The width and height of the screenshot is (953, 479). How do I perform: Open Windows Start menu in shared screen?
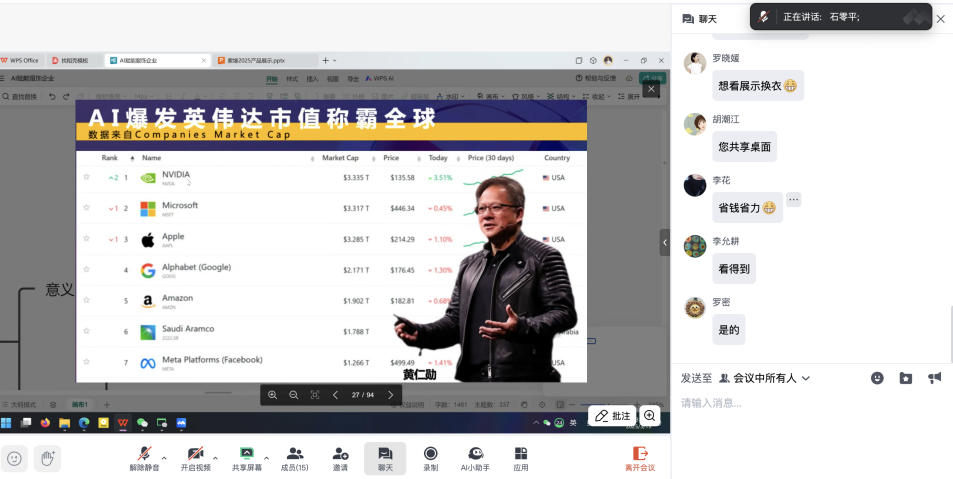[6, 422]
